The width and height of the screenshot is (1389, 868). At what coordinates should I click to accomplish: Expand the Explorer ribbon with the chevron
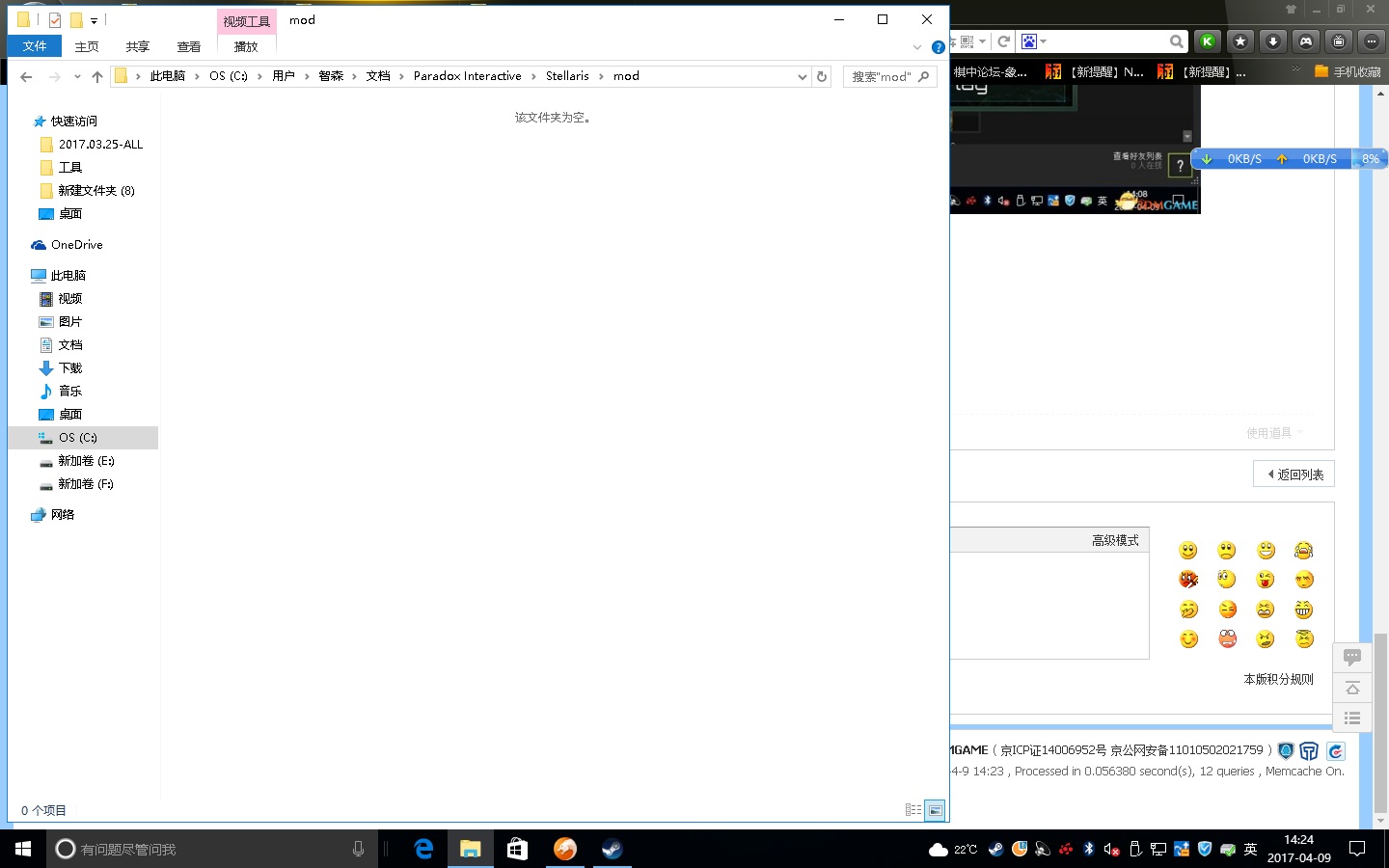point(917,46)
